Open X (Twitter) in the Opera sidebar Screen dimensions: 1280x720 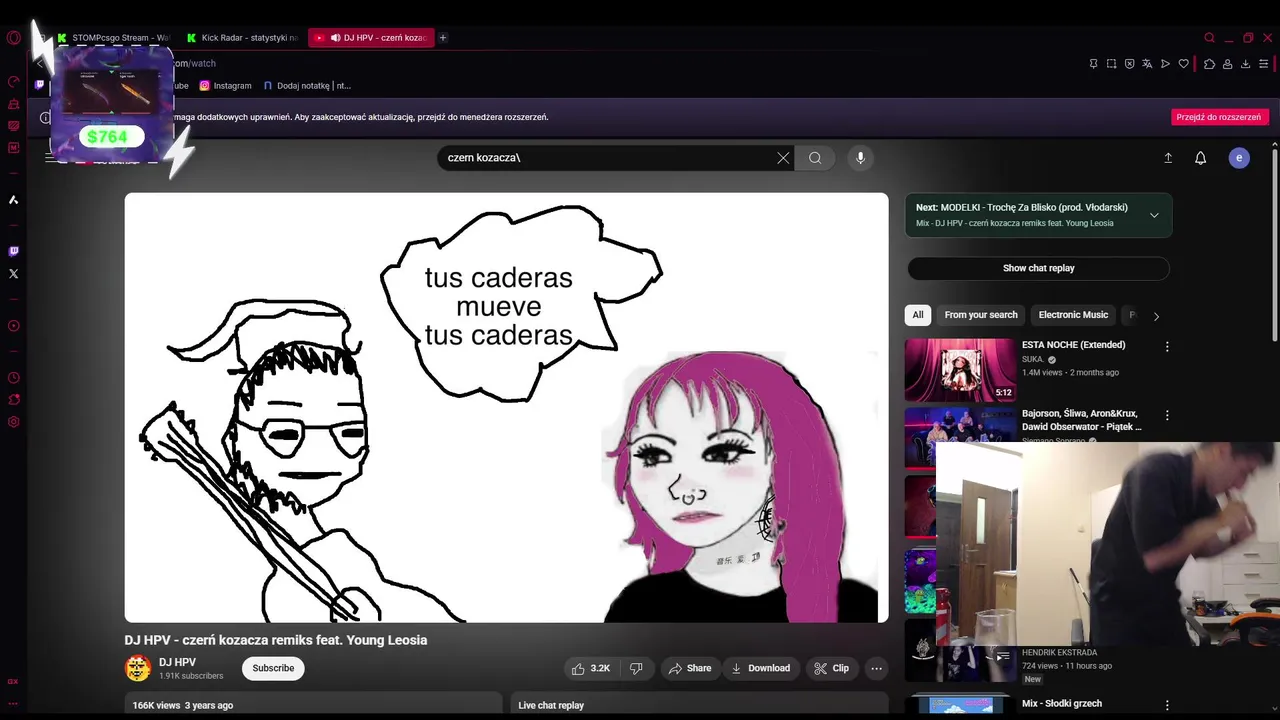coord(13,273)
